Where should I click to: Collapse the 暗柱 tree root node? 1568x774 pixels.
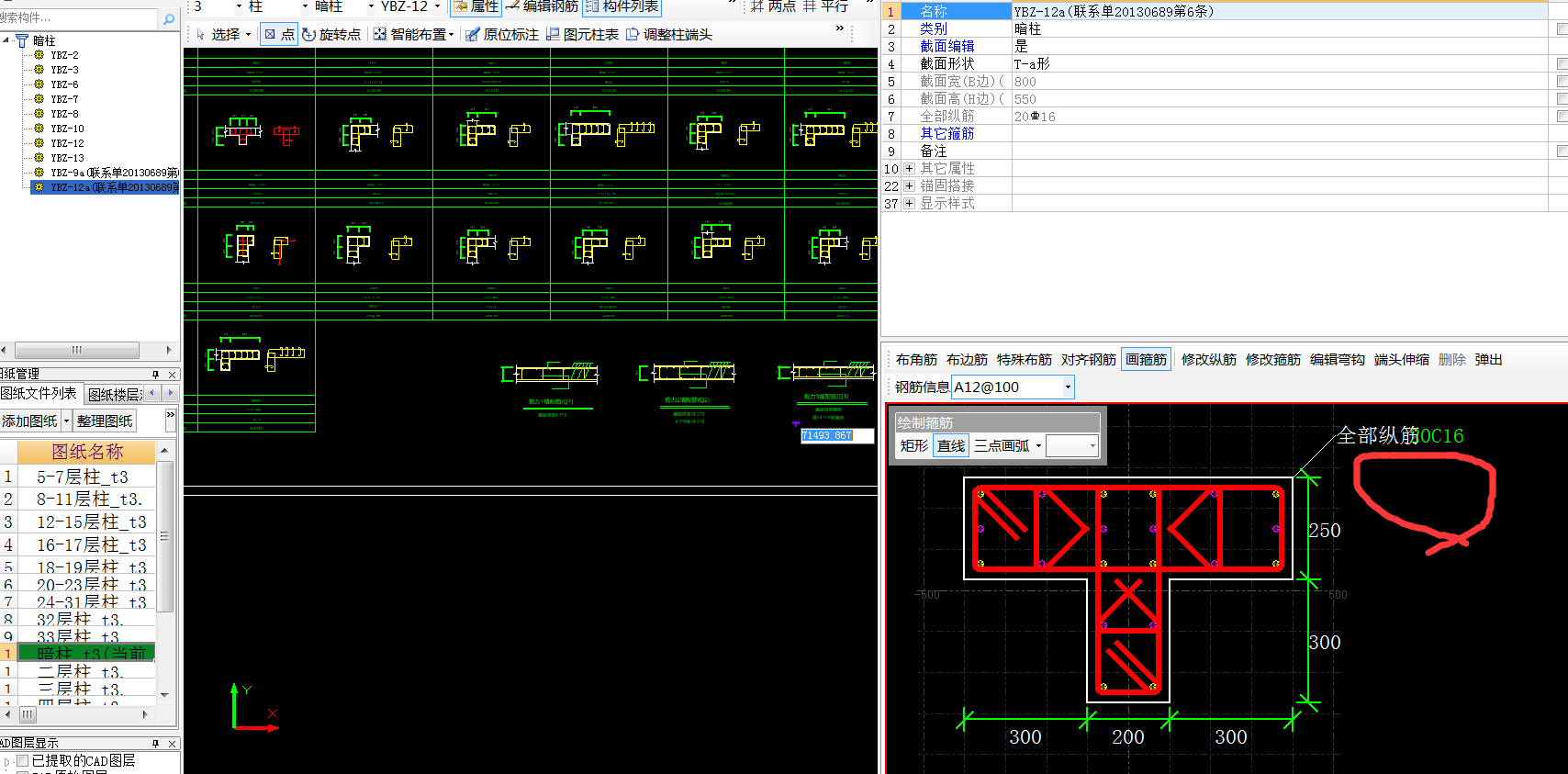[6, 40]
